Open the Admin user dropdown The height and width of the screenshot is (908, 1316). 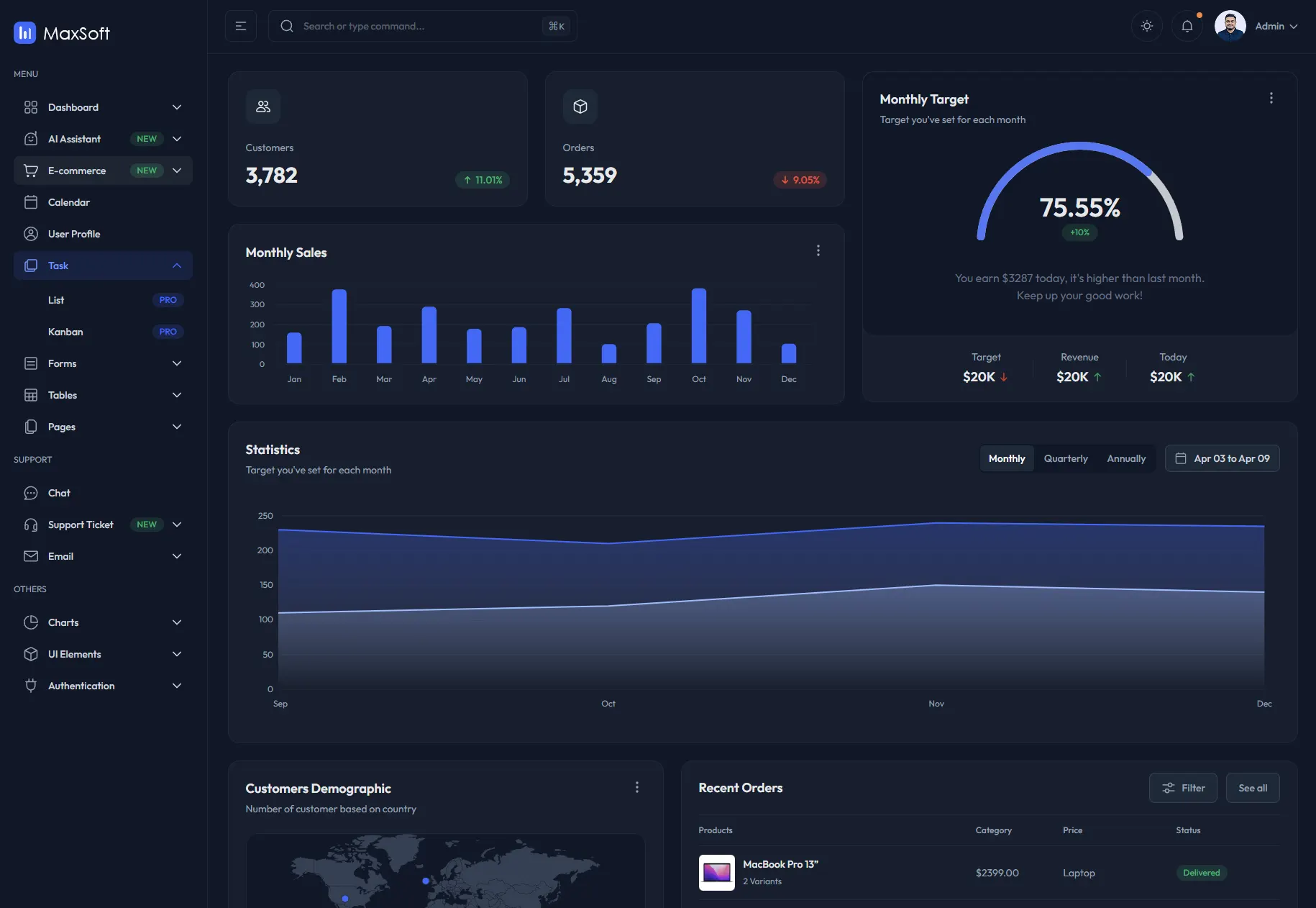pos(1256,26)
